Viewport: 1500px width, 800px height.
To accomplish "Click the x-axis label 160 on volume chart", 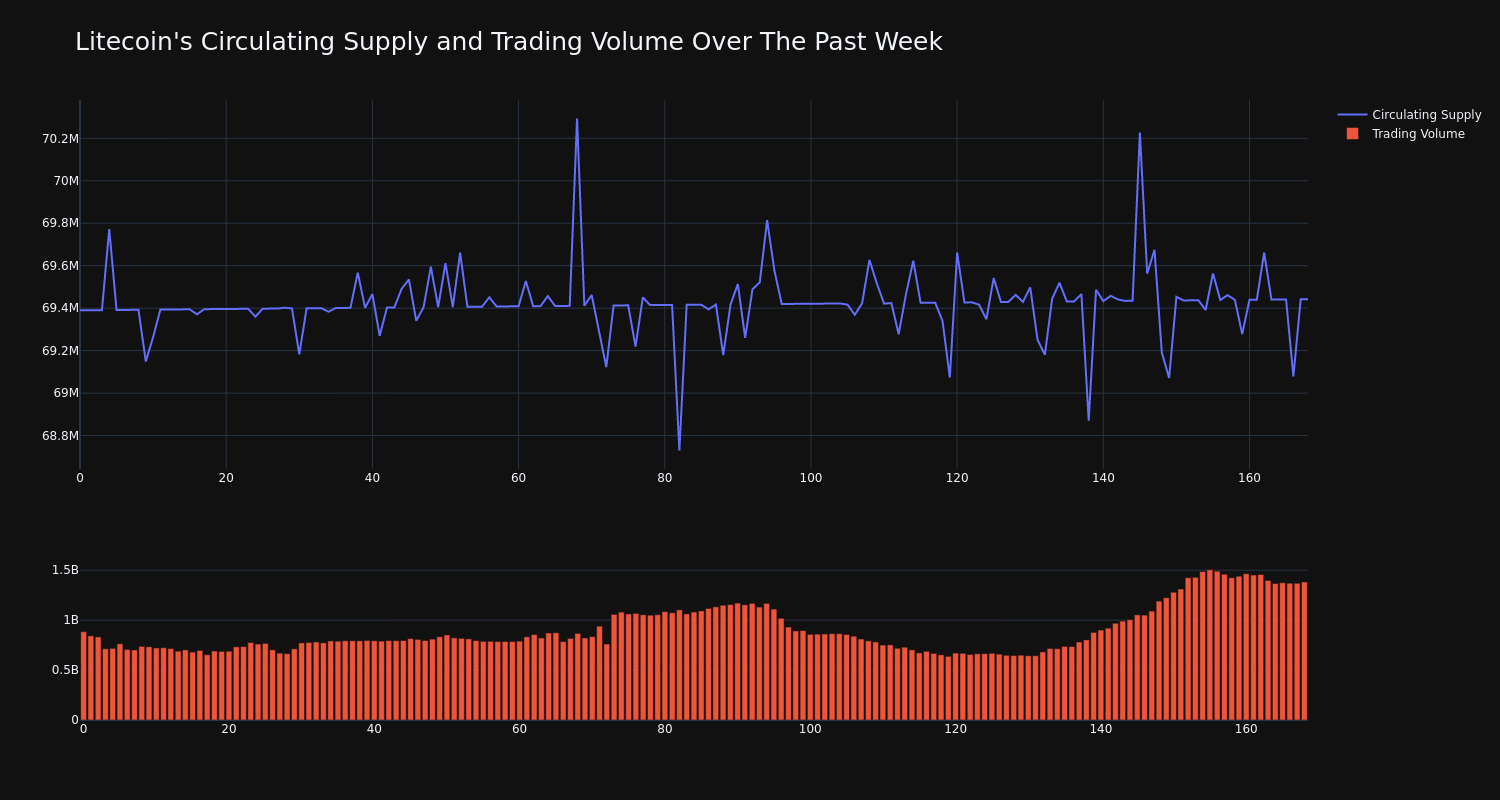I will (1246, 729).
